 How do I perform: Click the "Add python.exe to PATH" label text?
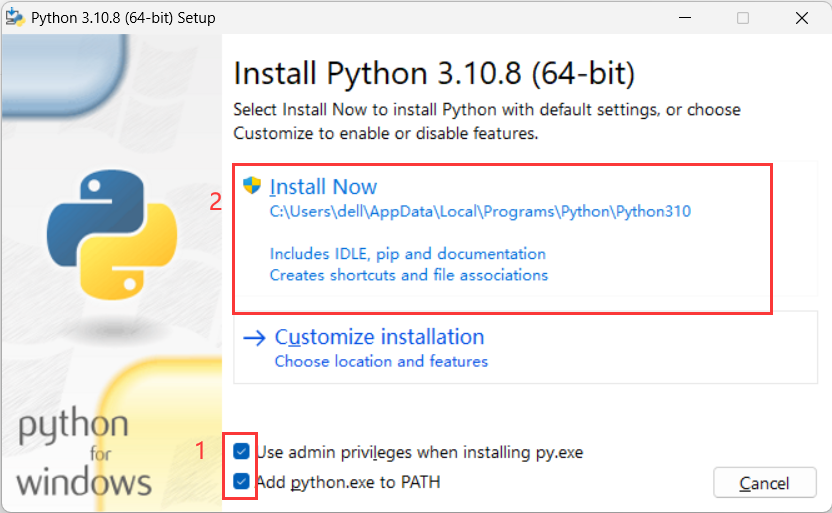coord(348,482)
